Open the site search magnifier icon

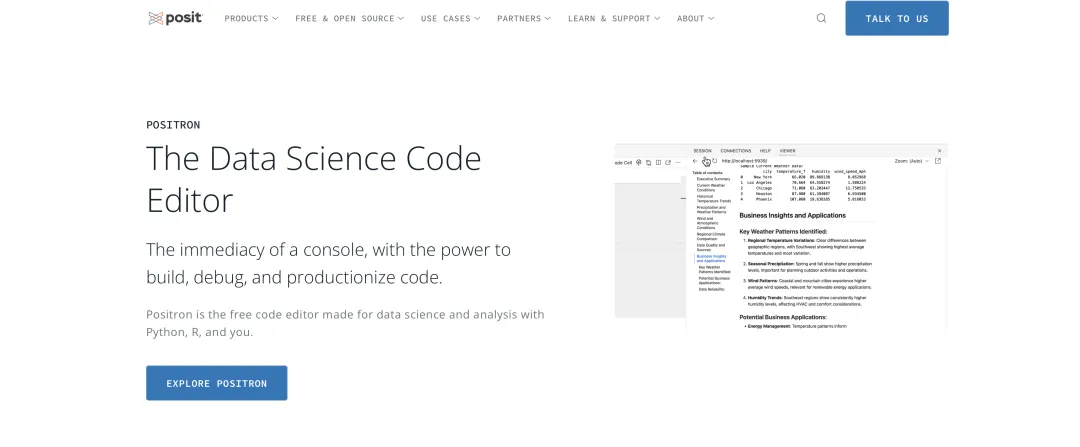pyautogui.click(x=821, y=18)
